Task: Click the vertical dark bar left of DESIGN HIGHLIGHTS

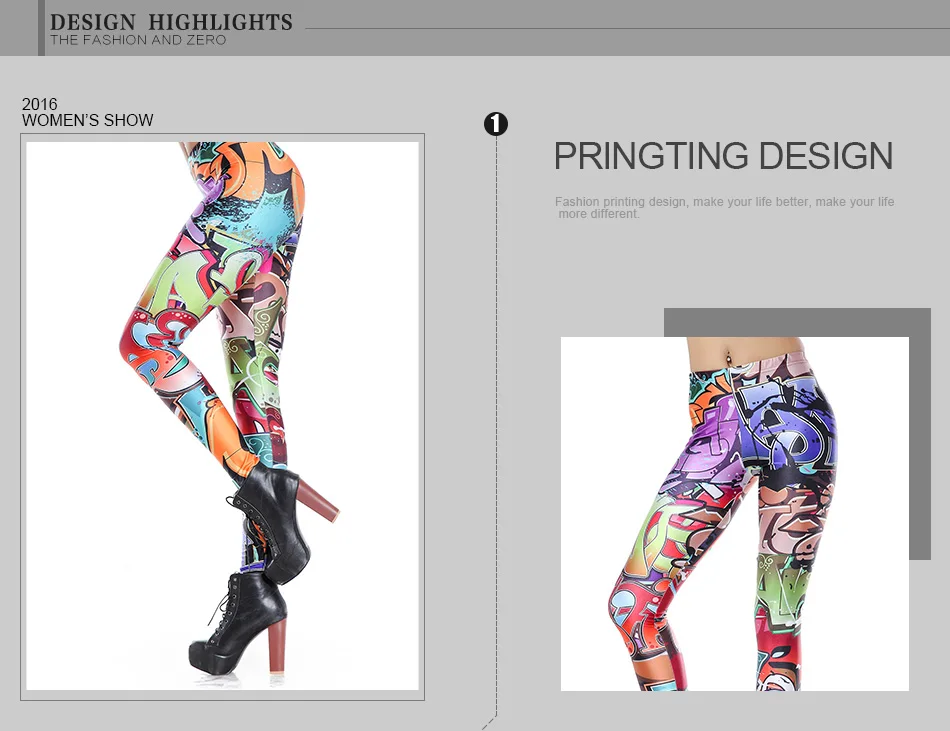Action: point(41,28)
